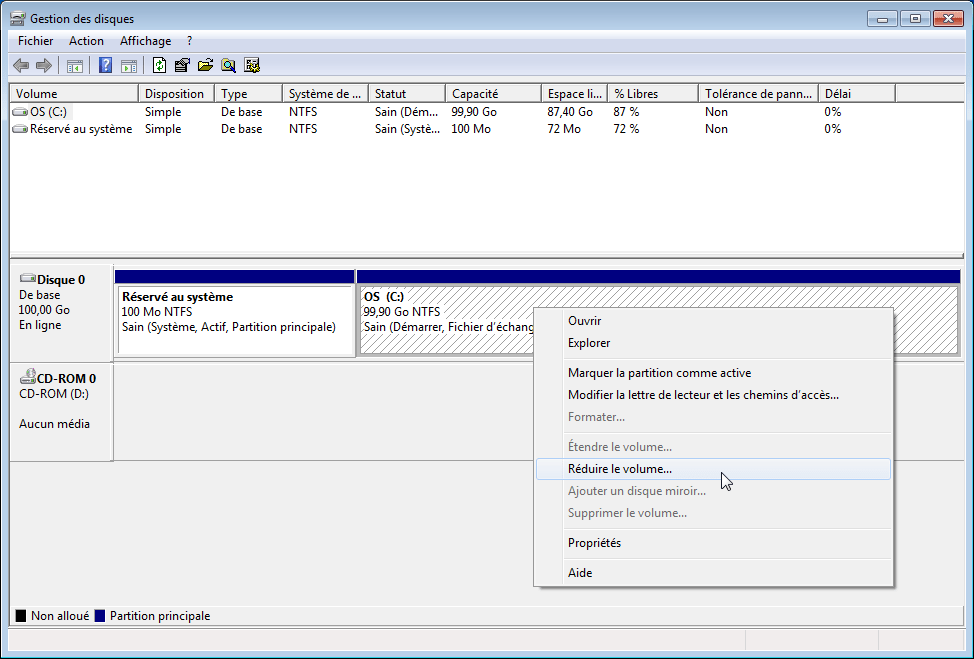Click greyed Ajouter un disque miroir entry
The height and width of the screenshot is (659, 974).
[x=713, y=491]
